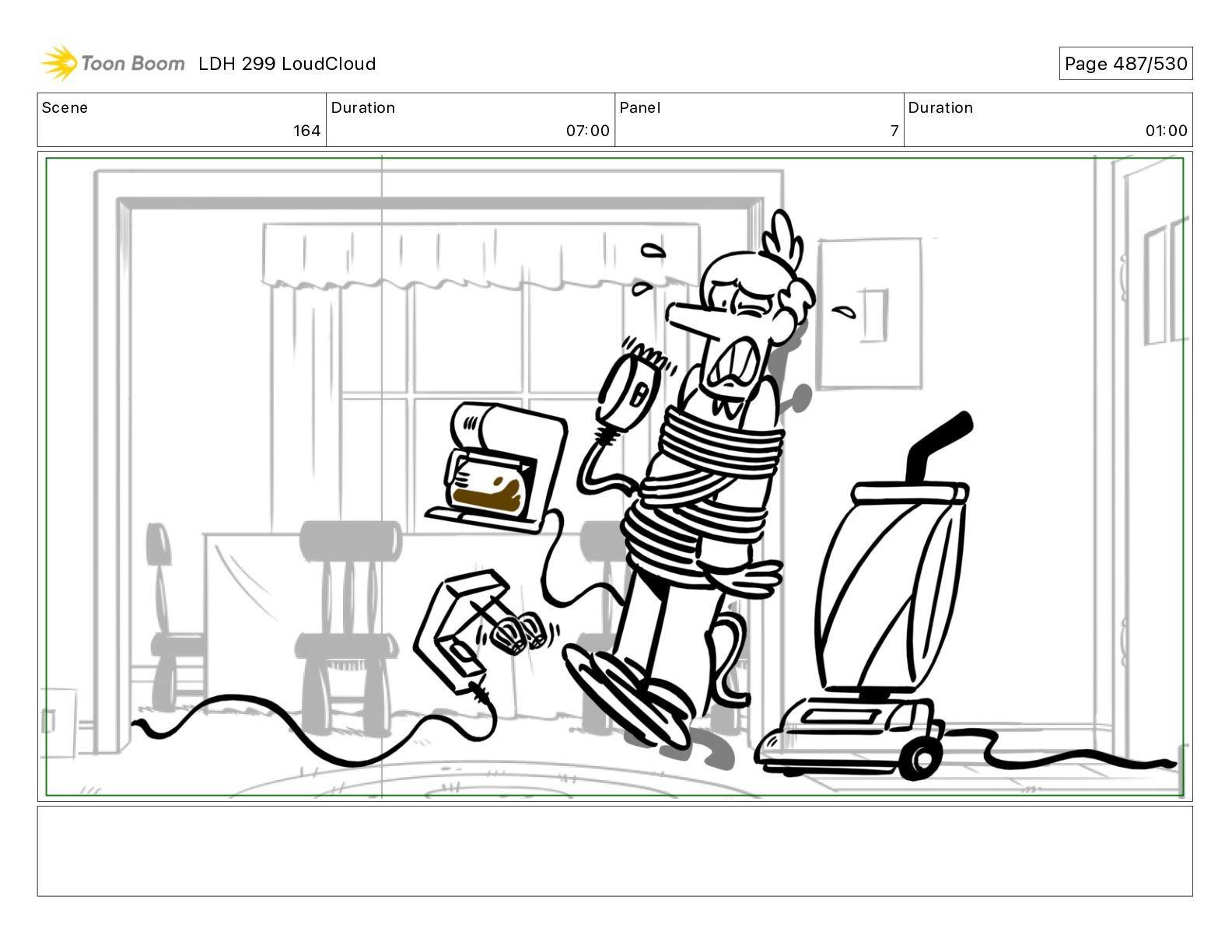1232x952 pixels.
Task: Click the storyboard panel drawing of the tied-up man
Action: click(614, 477)
